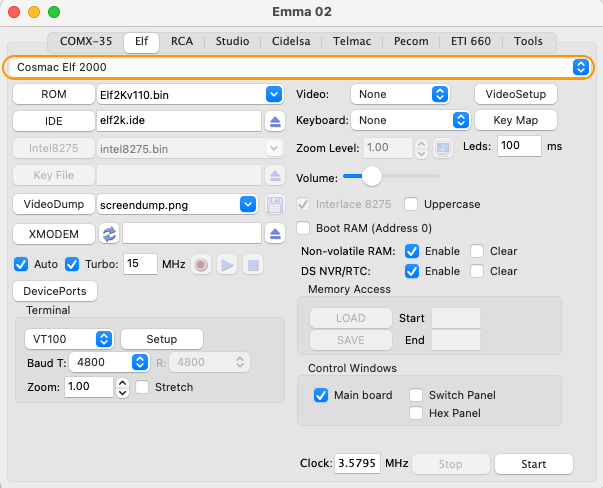Expand the ROM file Elf2Kv110.bin dropdown

click(x=274, y=94)
